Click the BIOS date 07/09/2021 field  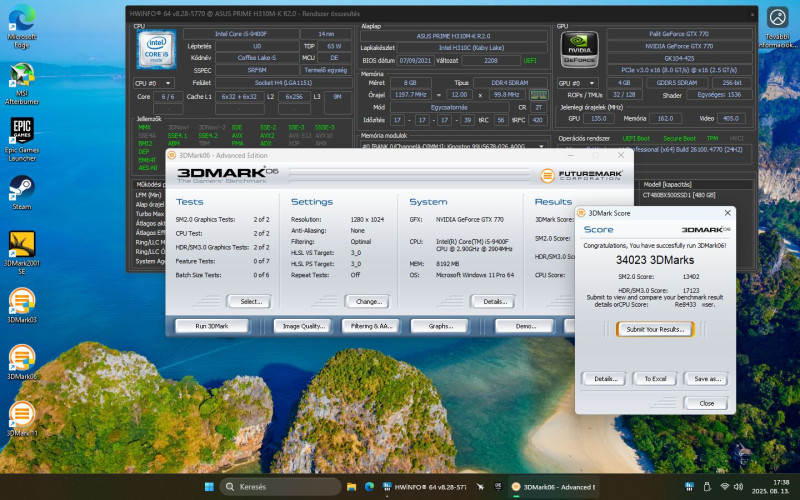pyautogui.click(x=415, y=60)
